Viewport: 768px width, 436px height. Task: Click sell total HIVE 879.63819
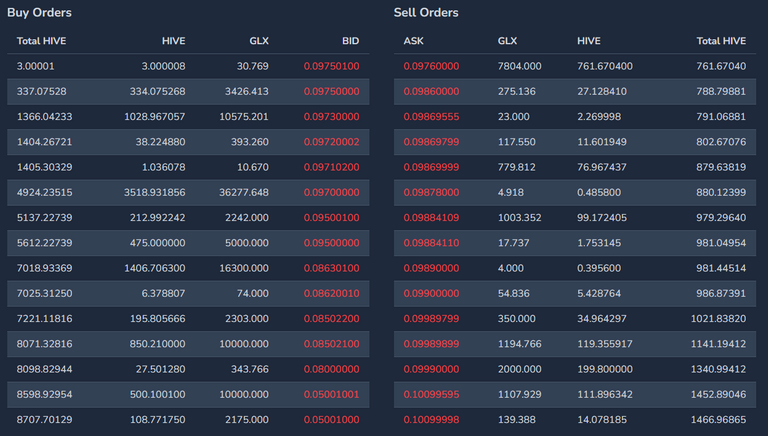click(721, 167)
